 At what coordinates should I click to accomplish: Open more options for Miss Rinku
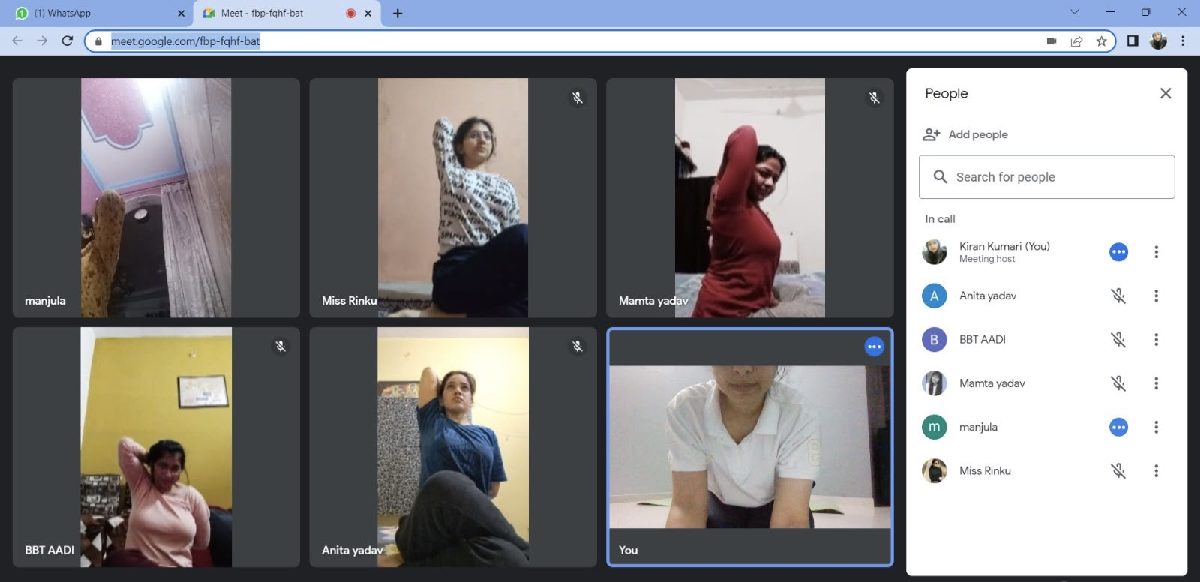[1156, 471]
